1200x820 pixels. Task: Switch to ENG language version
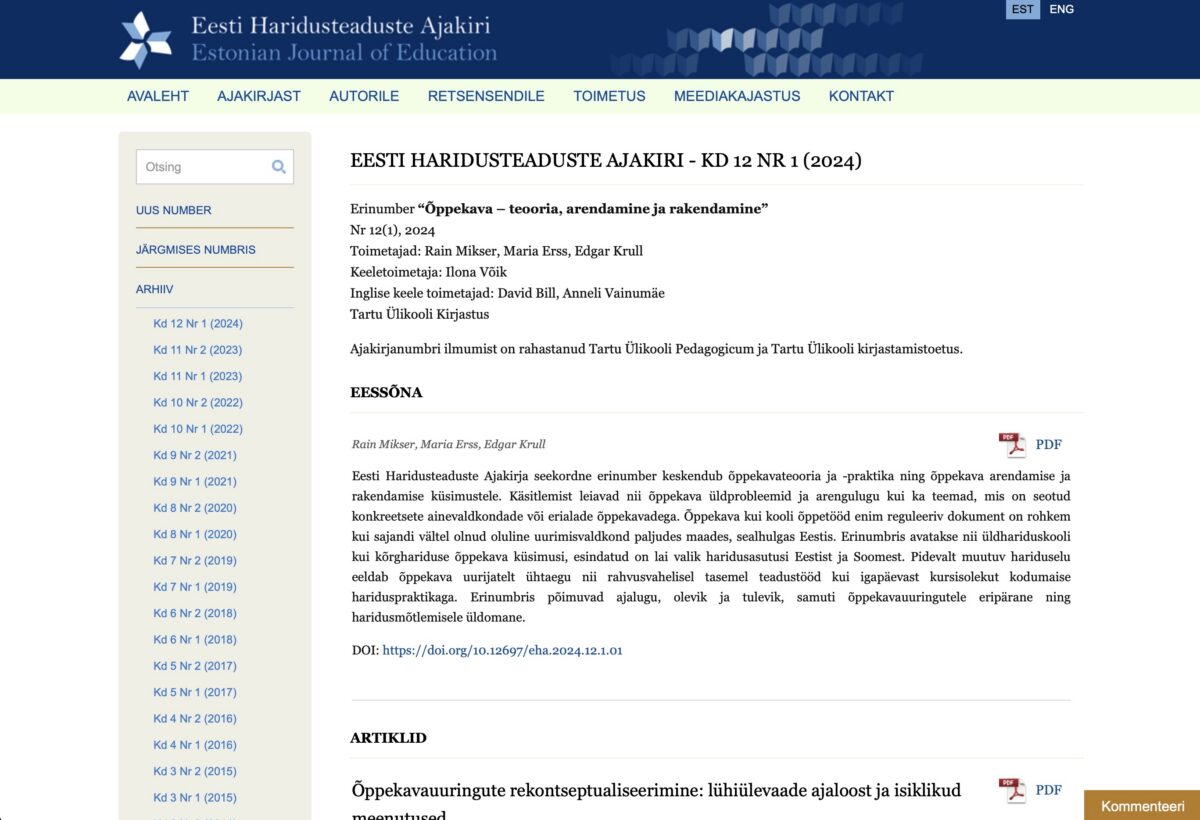pos(1062,9)
